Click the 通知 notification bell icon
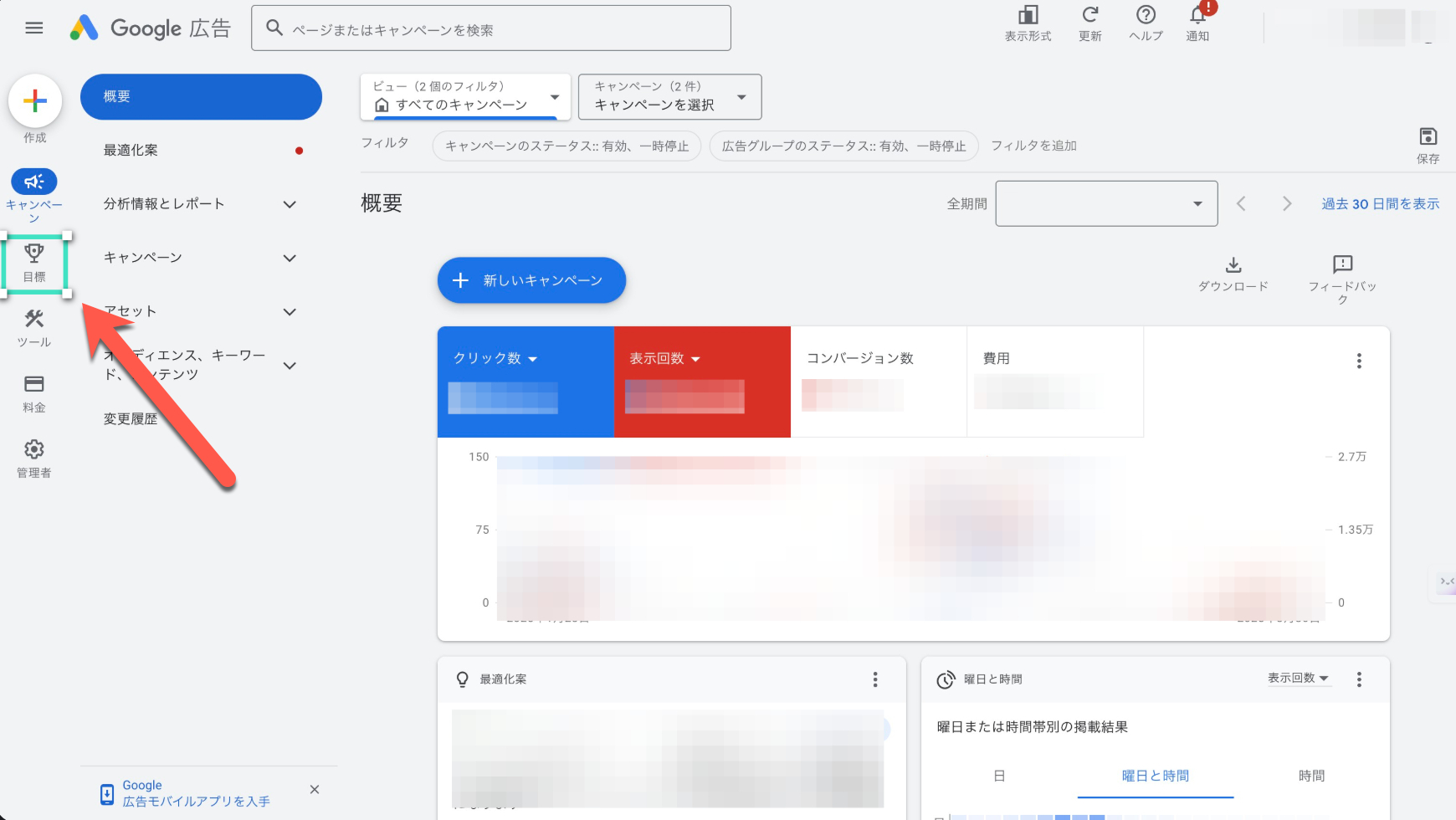Image resolution: width=1456 pixels, height=820 pixels. 1197,17
